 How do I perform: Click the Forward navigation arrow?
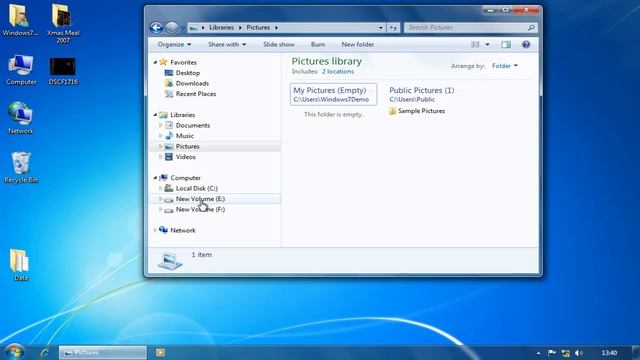click(x=172, y=28)
